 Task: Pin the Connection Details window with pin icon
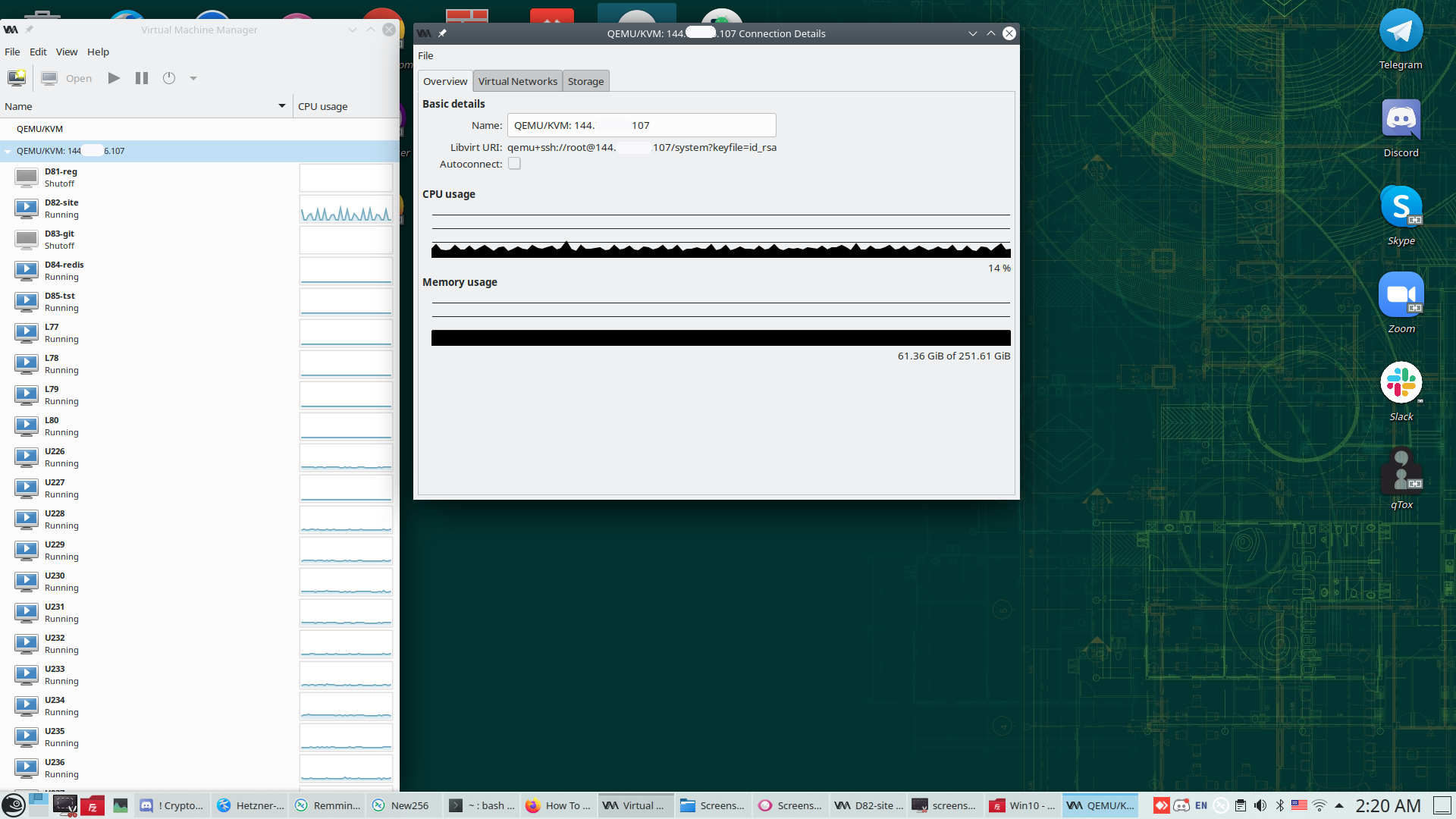point(443,33)
